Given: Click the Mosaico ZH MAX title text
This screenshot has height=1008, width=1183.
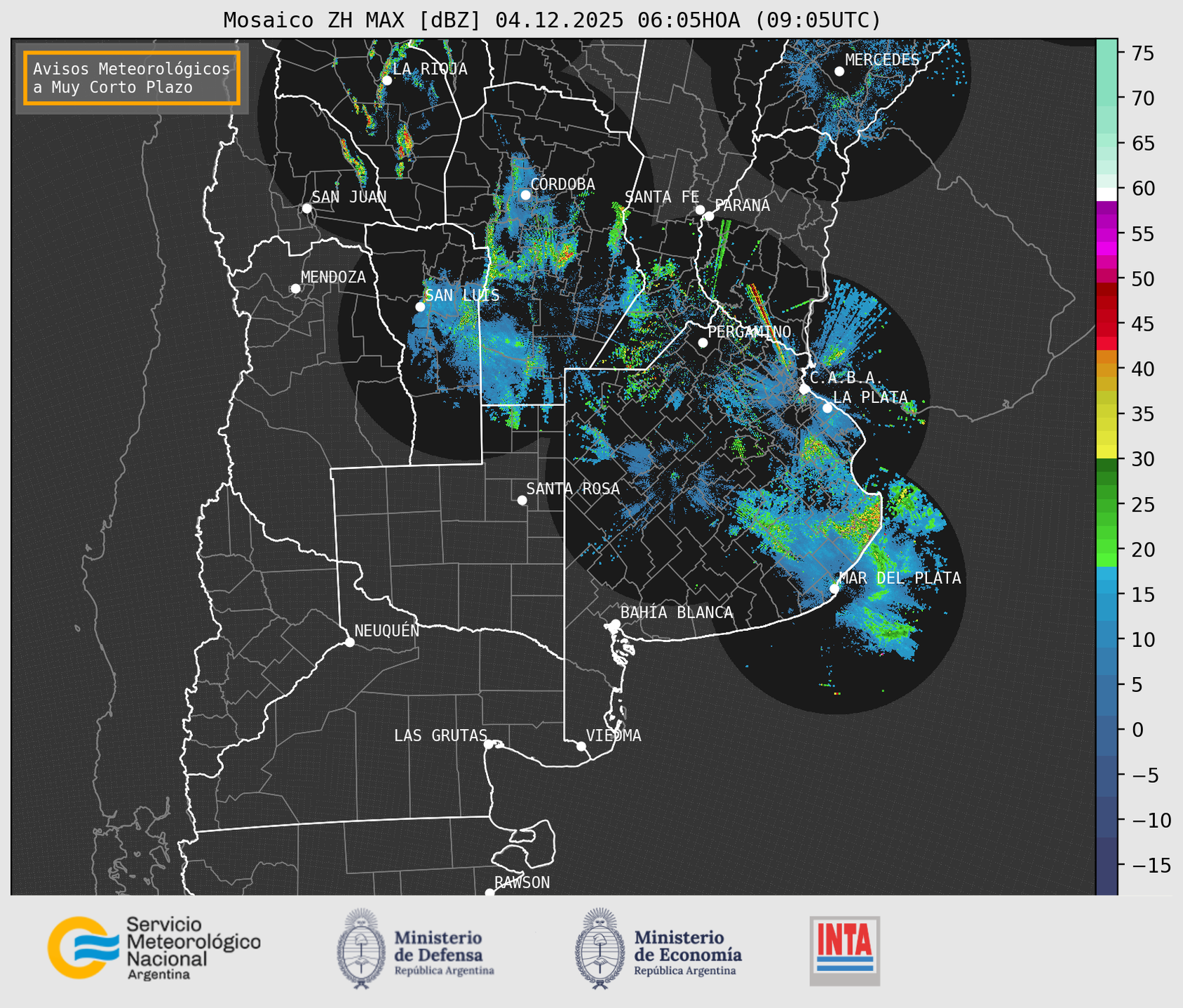Looking at the screenshot, I should click(x=552, y=20).
